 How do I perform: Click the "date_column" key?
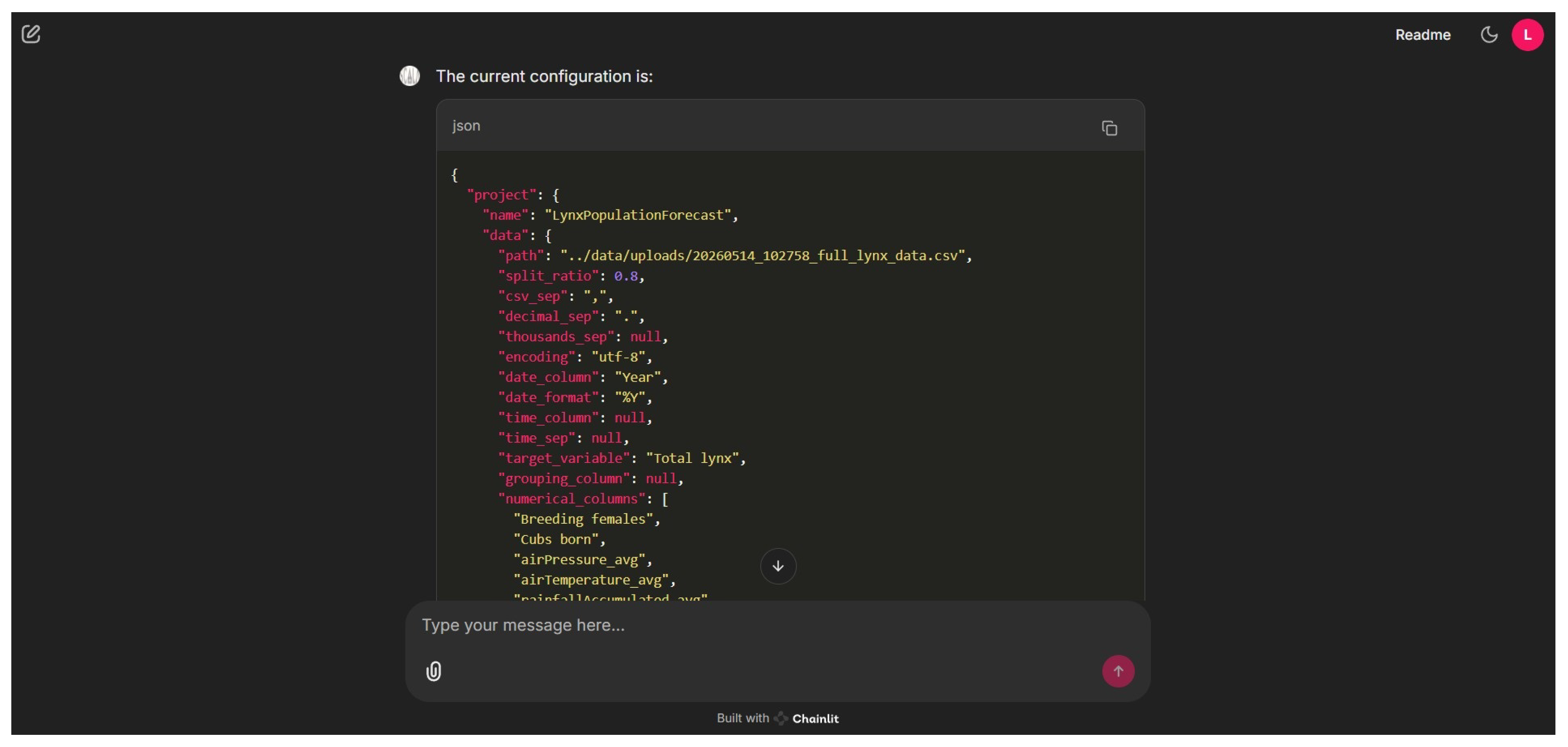tap(548, 377)
